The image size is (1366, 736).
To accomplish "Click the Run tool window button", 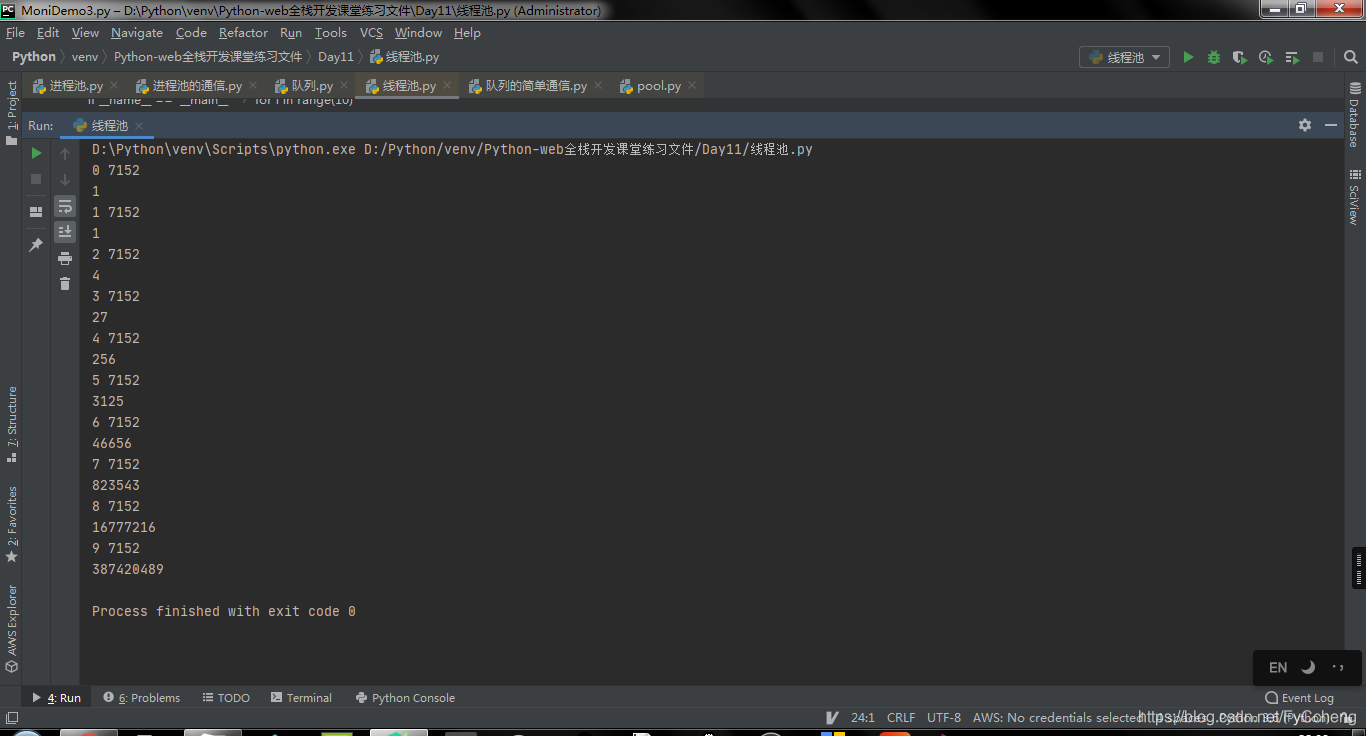I will [x=56, y=698].
